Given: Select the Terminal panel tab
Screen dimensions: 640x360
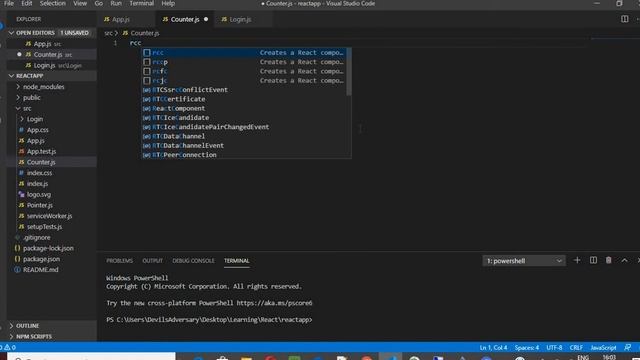Looking at the screenshot, I should click(x=236, y=261).
